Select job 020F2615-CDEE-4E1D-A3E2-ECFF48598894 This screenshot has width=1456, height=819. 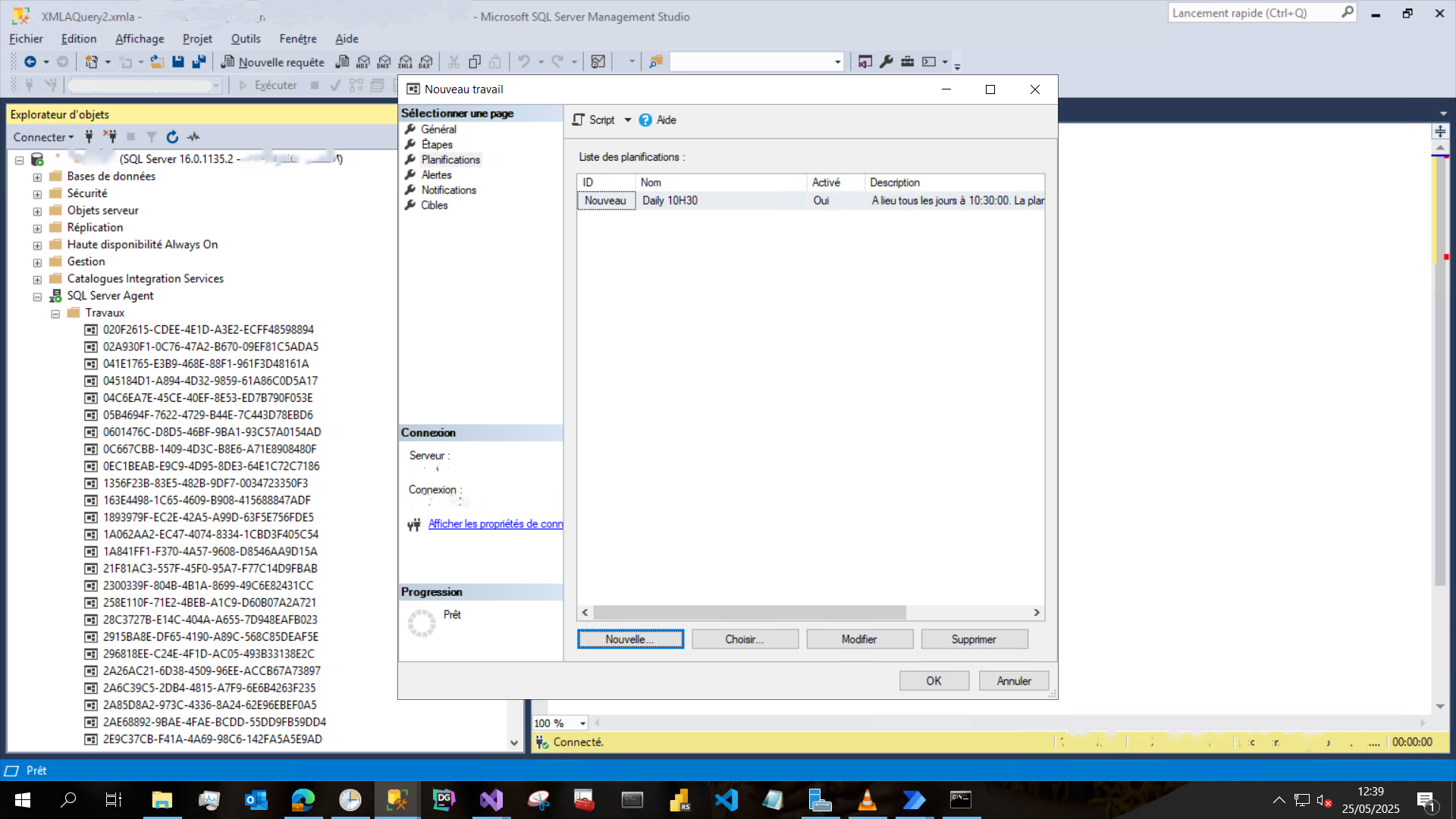[x=209, y=330]
